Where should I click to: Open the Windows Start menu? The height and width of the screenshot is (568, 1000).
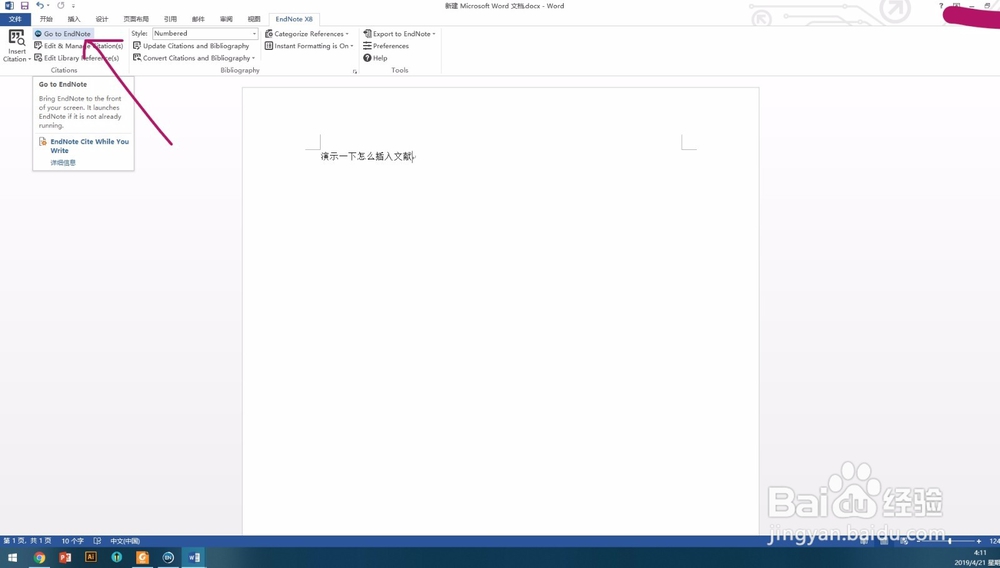coord(12,558)
